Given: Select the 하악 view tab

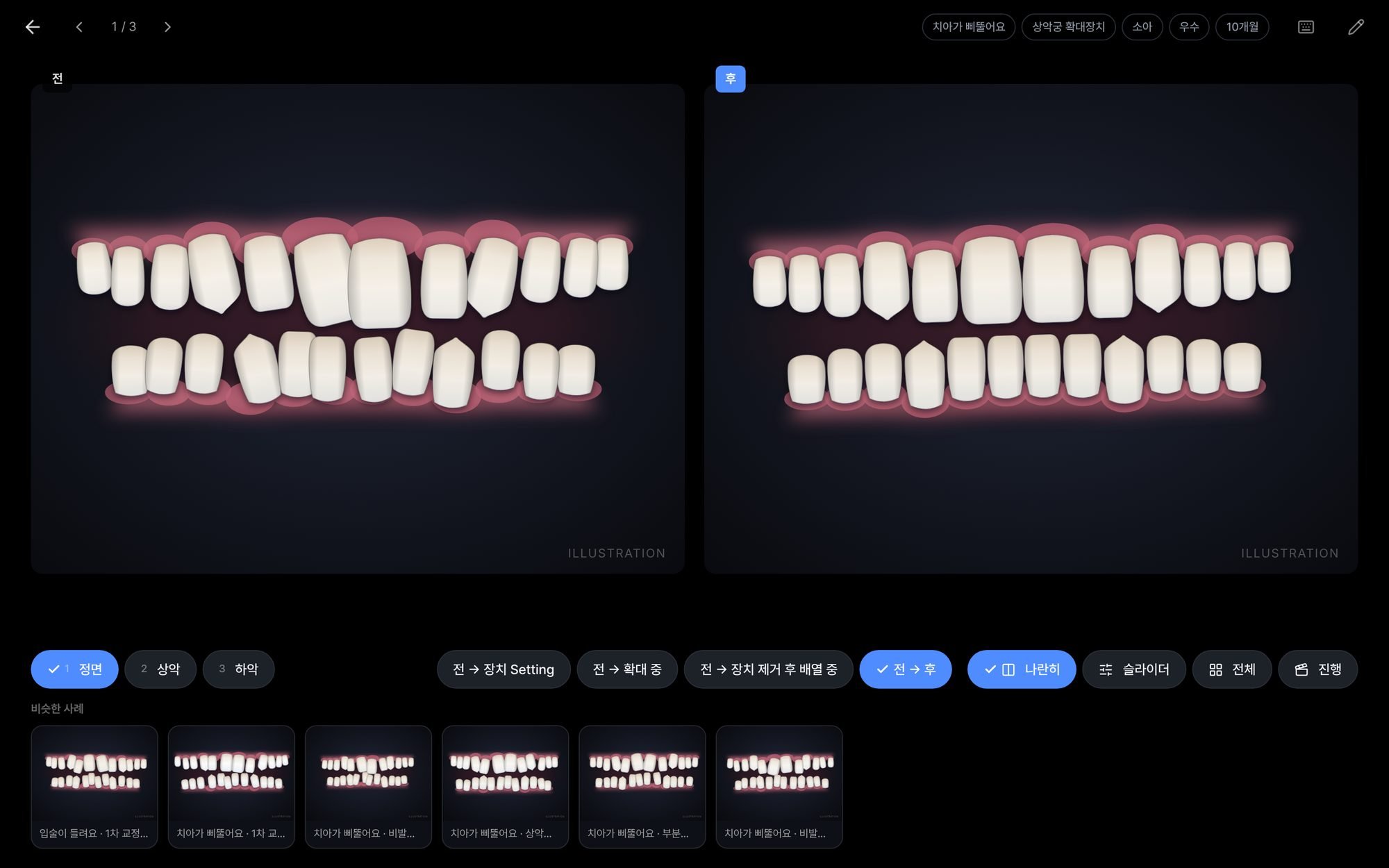Looking at the screenshot, I should point(238,669).
